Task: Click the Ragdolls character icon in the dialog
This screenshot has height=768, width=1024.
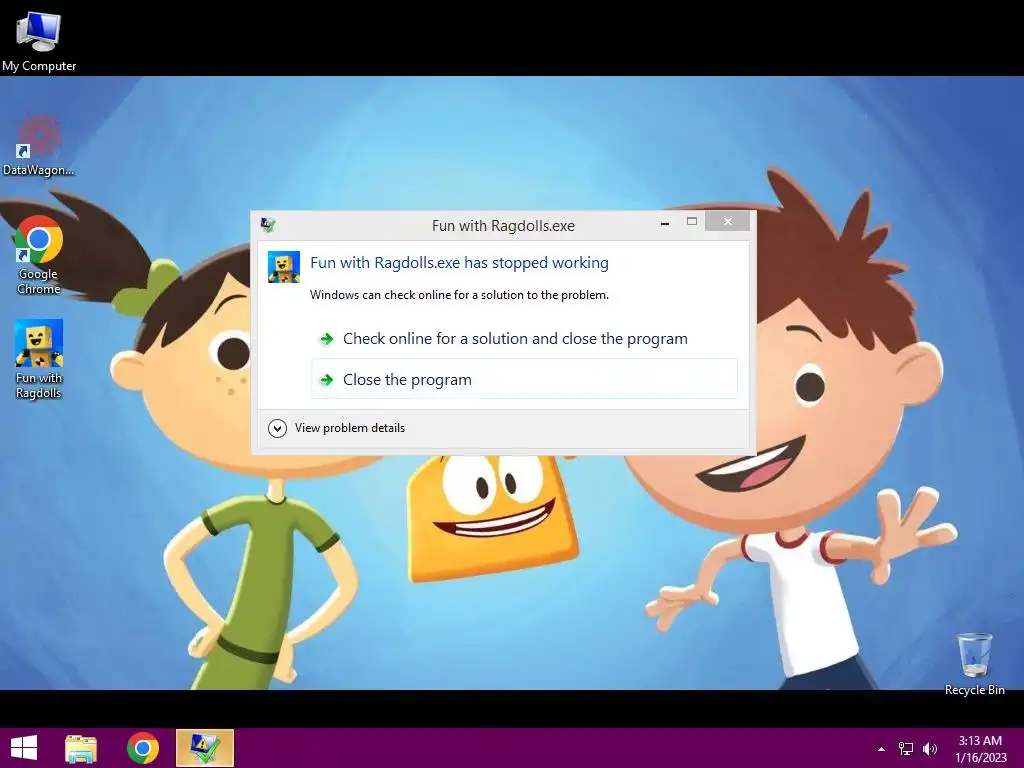Action: 283,266
